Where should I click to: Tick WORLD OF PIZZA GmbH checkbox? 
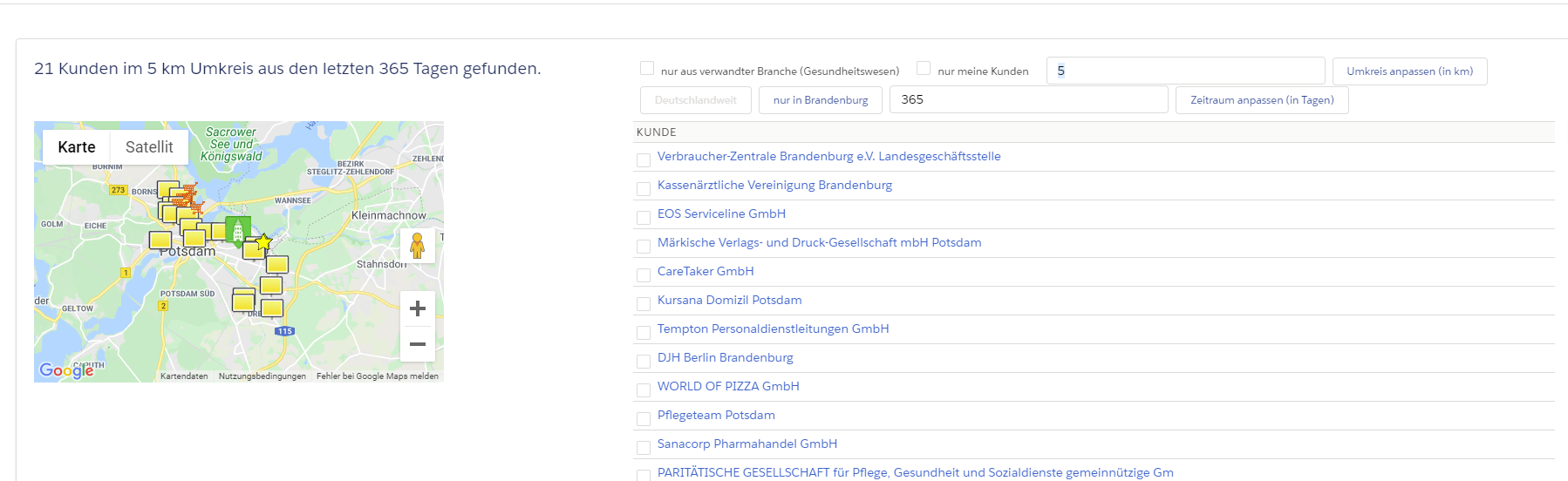(644, 390)
